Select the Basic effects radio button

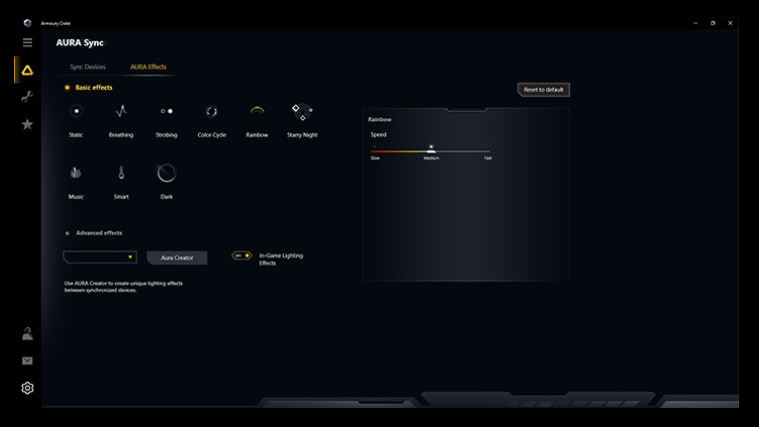pos(67,88)
